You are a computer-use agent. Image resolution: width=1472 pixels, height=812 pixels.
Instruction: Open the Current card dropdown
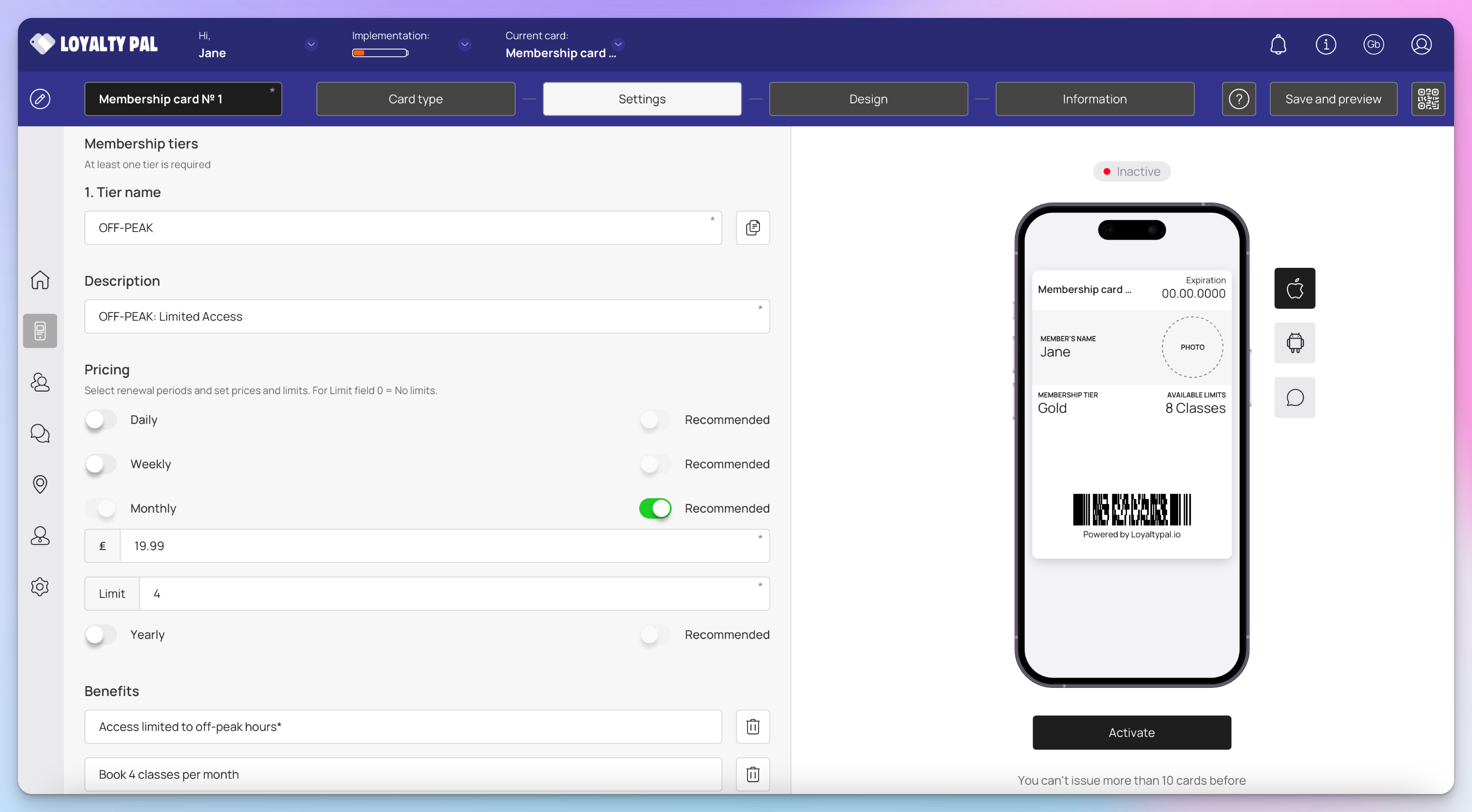[x=618, y=44]
